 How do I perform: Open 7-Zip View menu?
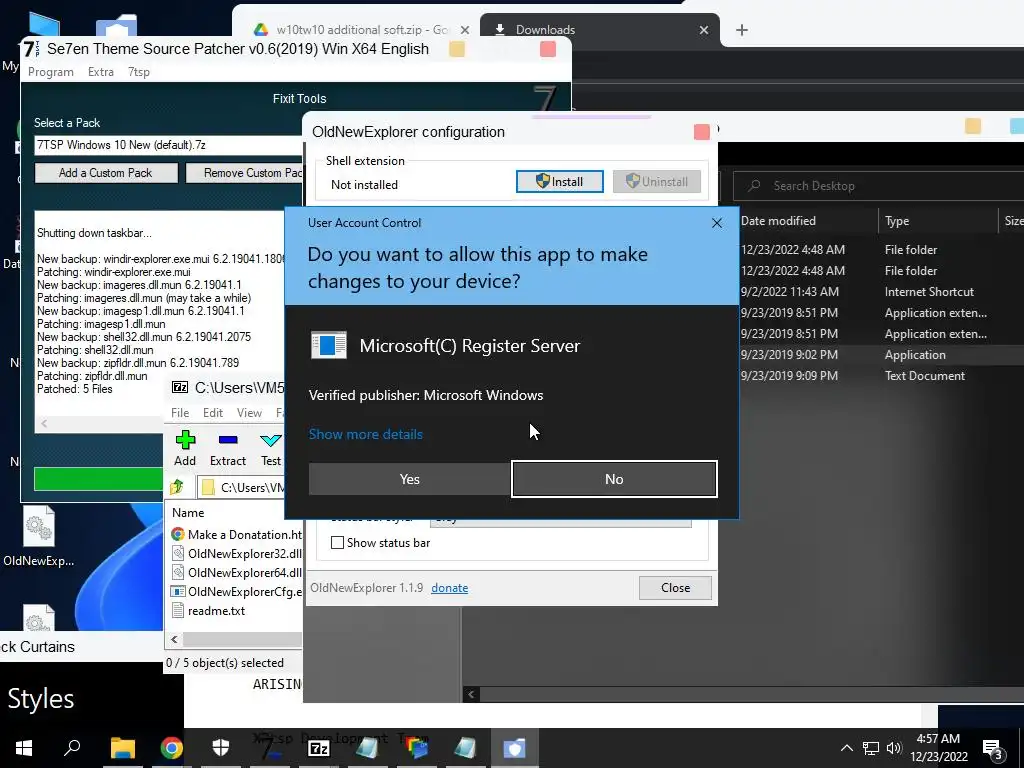pos(249,413)
